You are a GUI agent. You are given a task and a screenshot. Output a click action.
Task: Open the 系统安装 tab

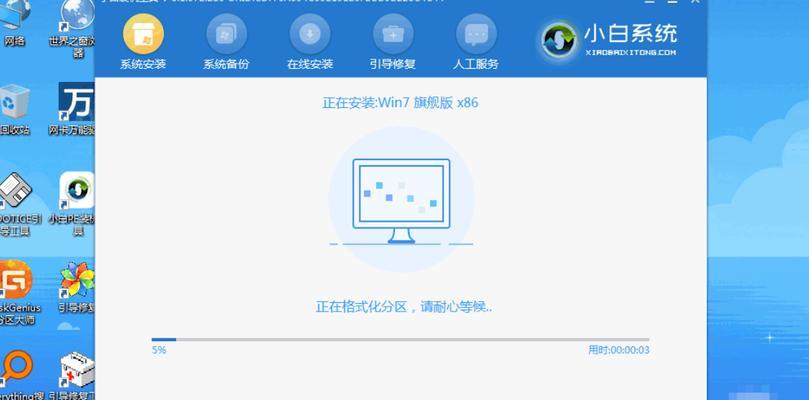tap(143, 43)
